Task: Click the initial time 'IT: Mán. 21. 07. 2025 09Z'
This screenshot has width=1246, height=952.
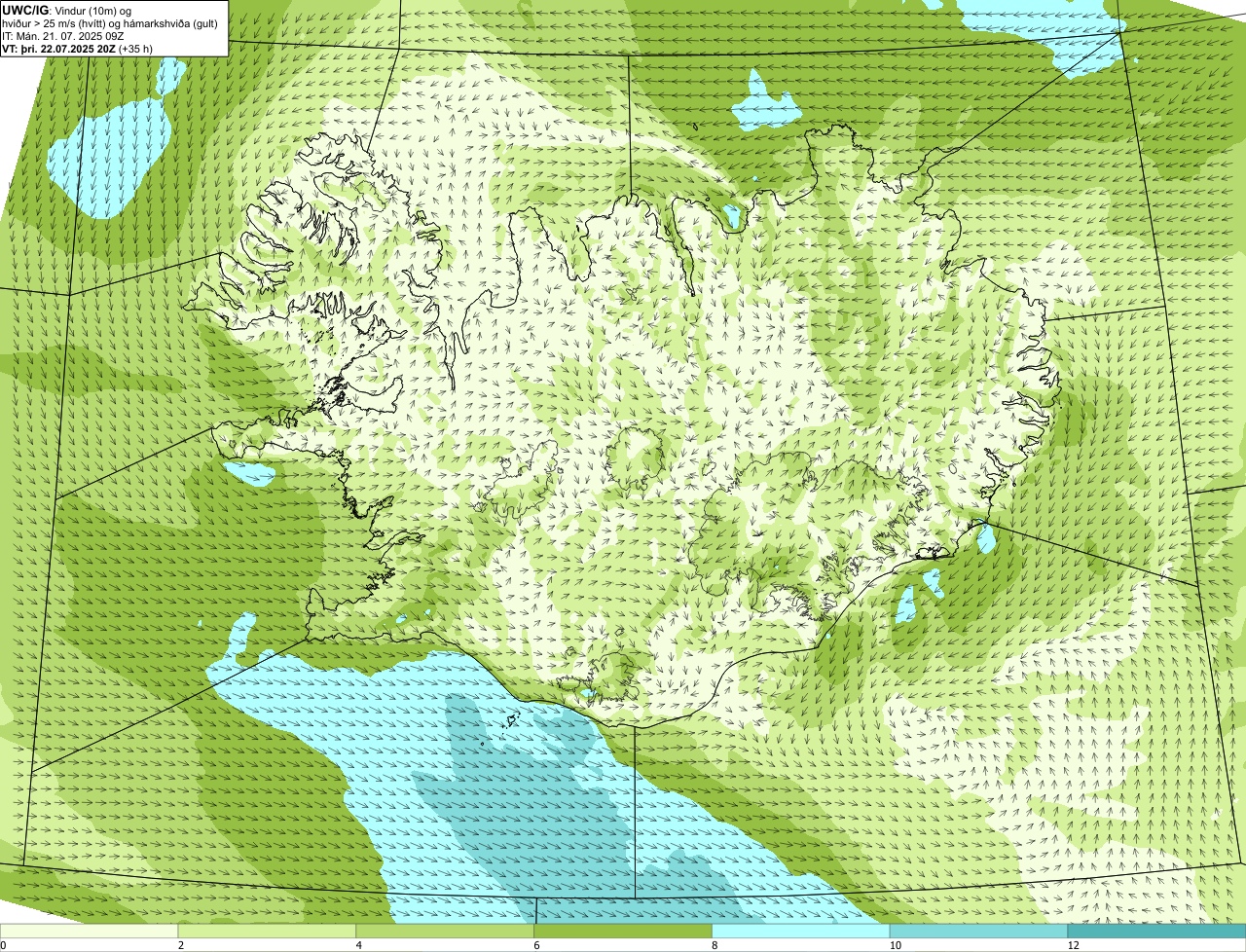Action: [62, 36]
